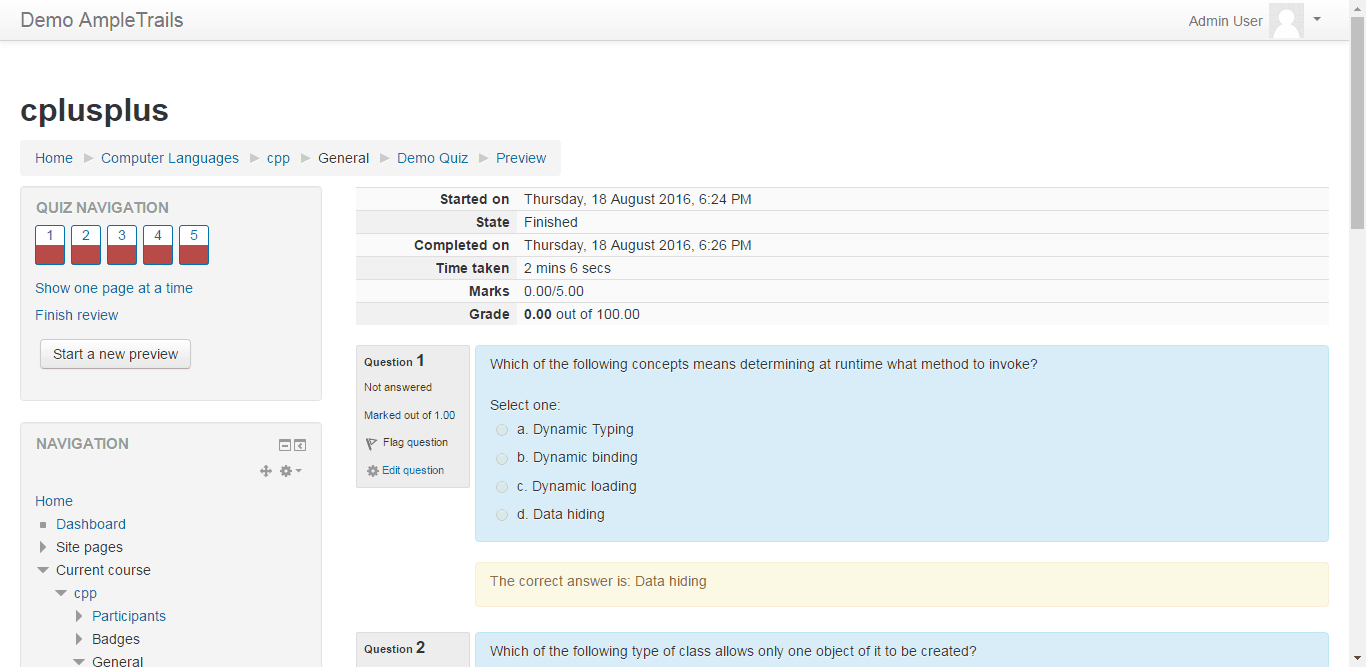Viewport: 1366px width, 667px height.
Task: Click the Finish review link
Action: click(x=76, y=315)
